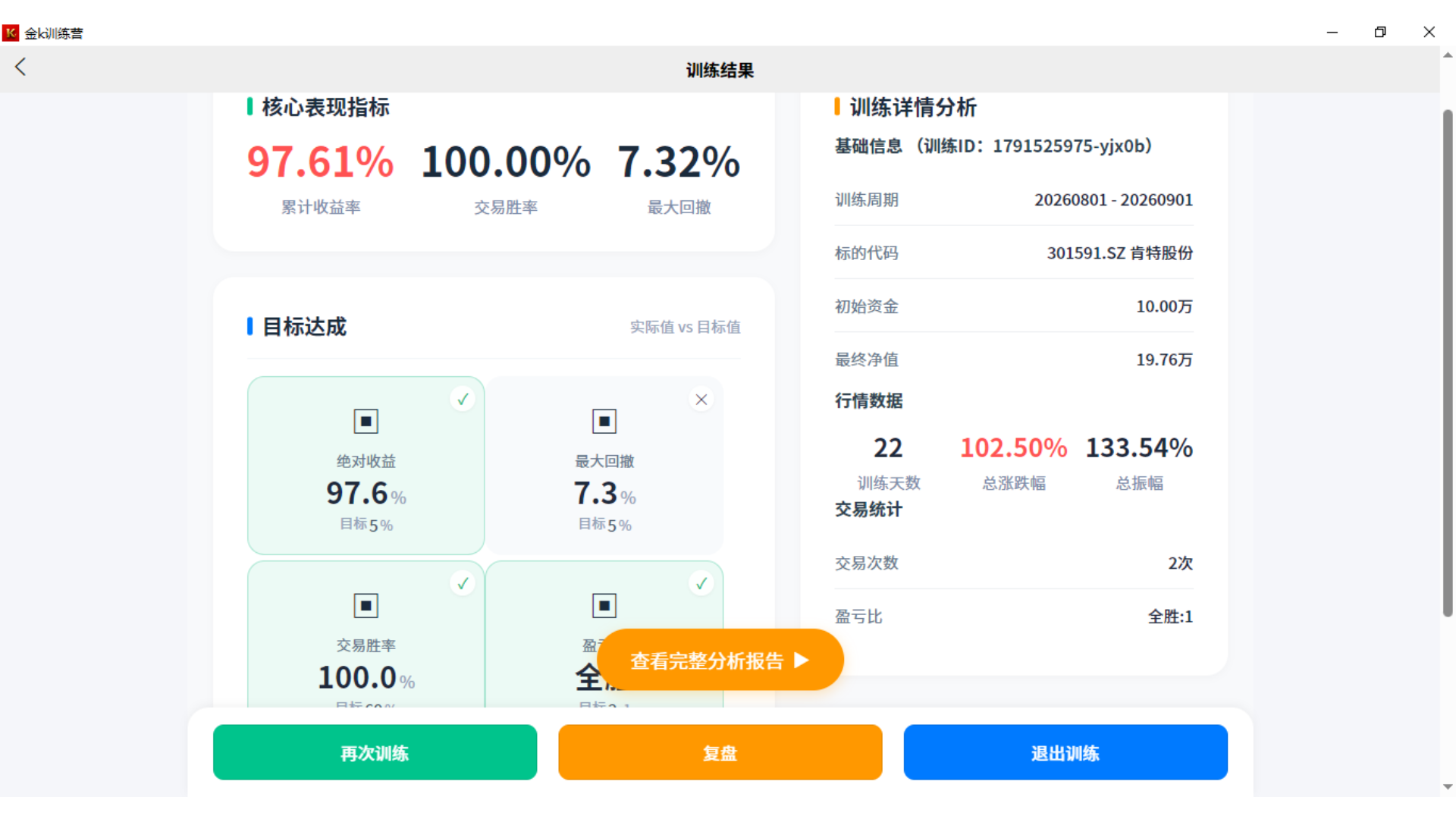The height and width of the screenshot is (819, 1456).
Task: Start training again with 再次训练
Action: click(x=375, y=752)
